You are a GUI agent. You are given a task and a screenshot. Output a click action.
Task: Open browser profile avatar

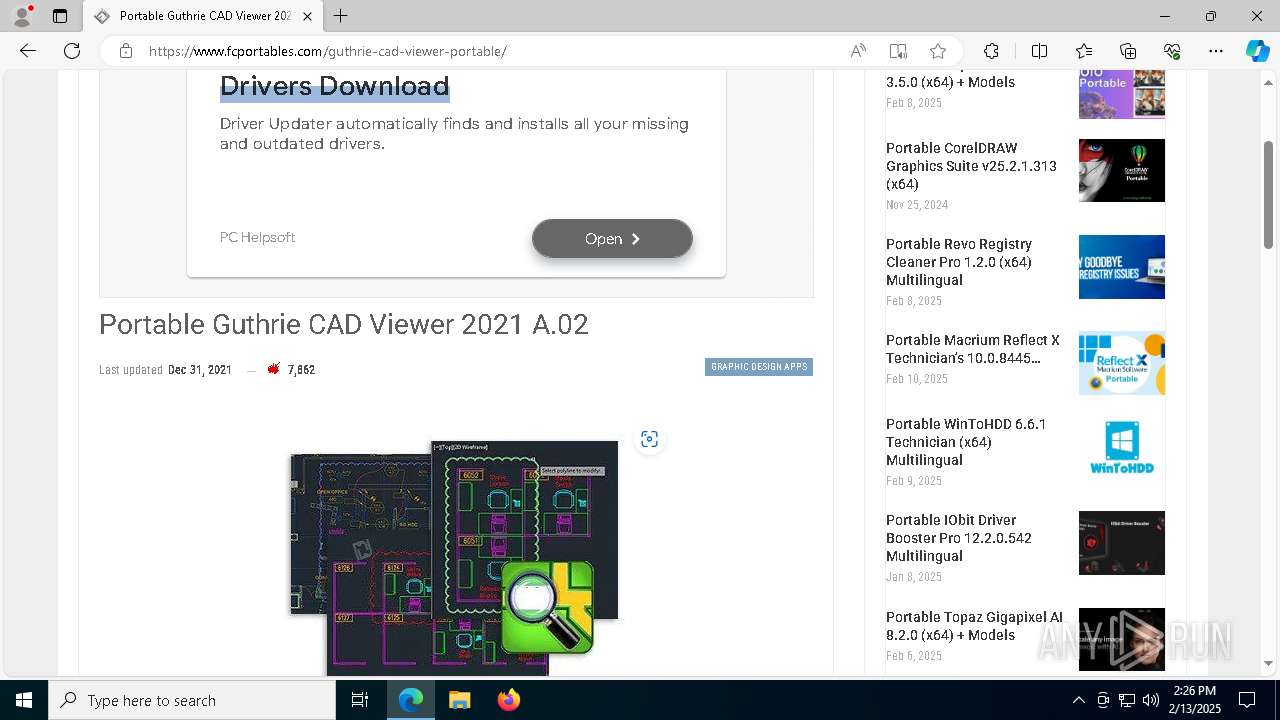(x=22, y=16)
